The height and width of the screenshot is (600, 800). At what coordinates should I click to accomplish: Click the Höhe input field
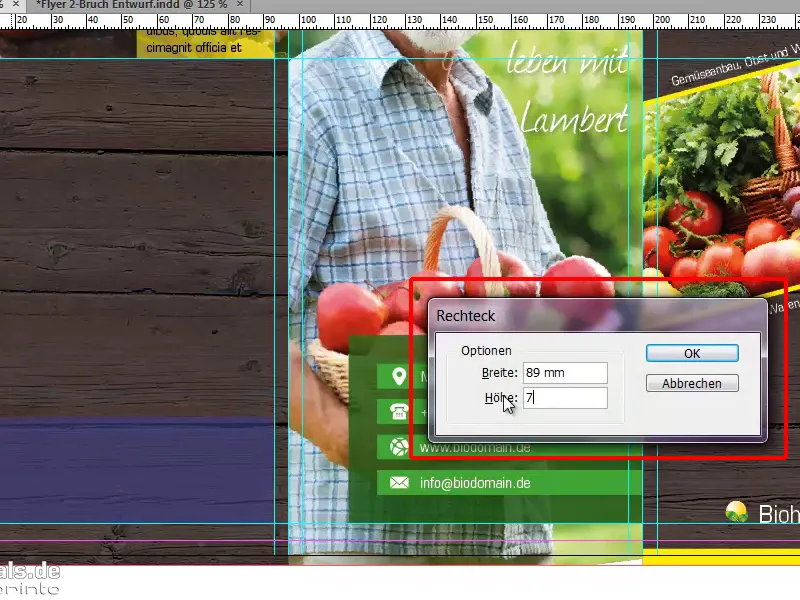[565, 398]
